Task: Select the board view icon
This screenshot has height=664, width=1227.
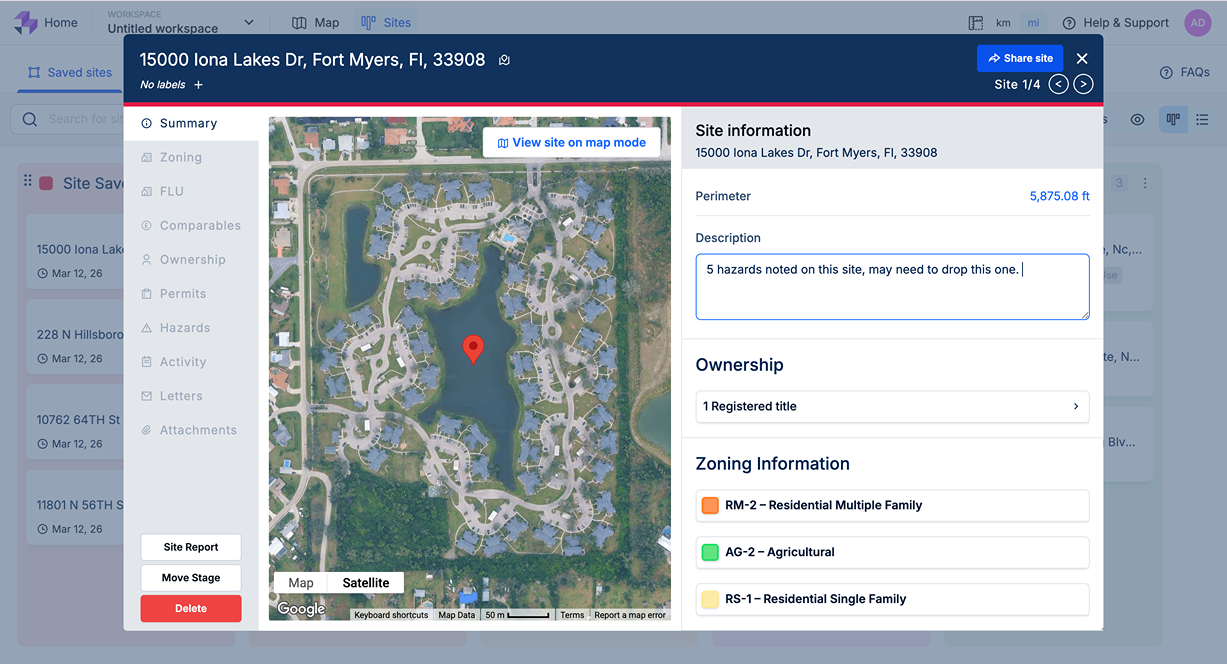Action: (x=1173, y=120)
